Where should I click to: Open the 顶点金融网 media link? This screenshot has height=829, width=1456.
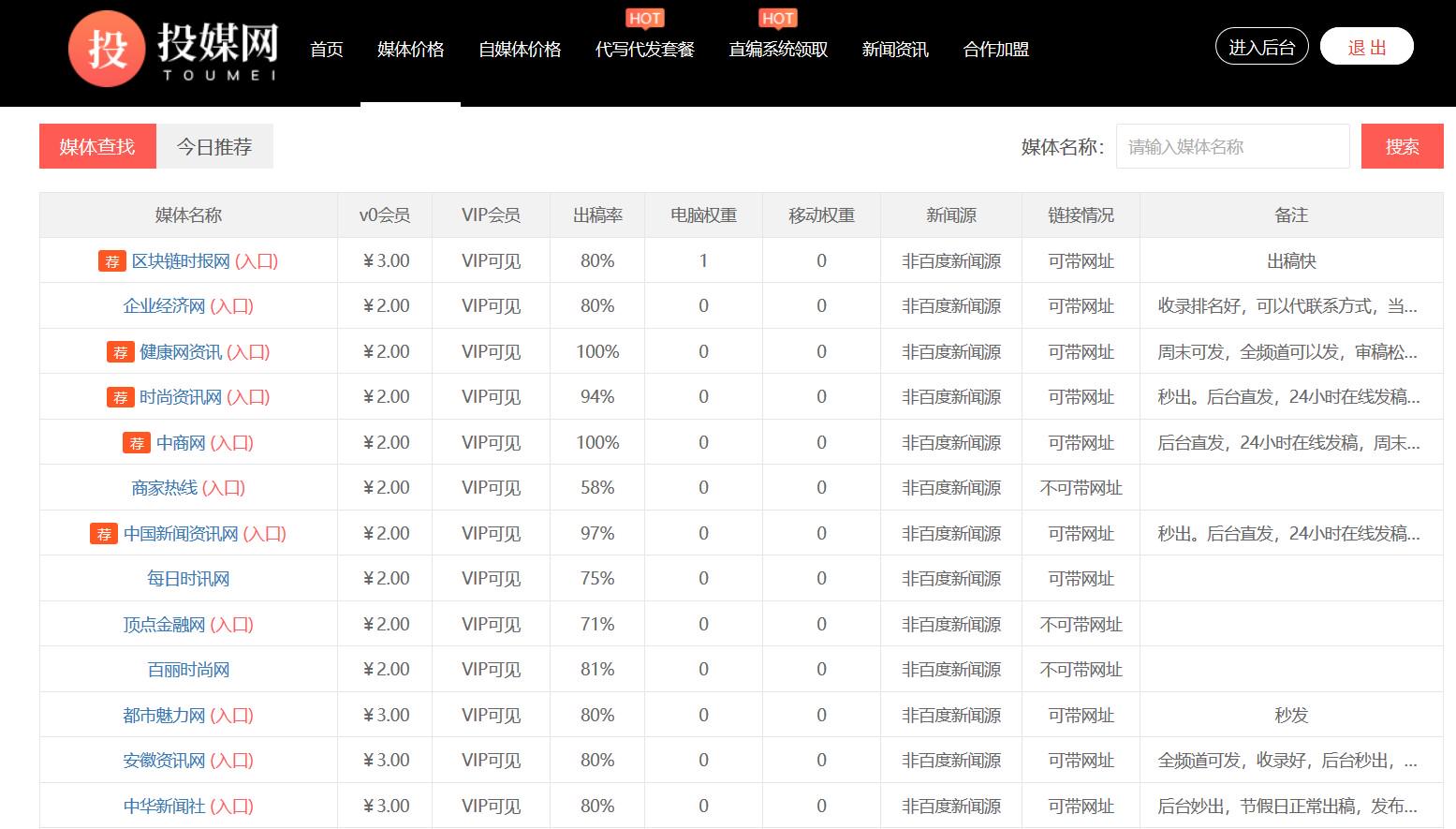(x=164, y=625)
